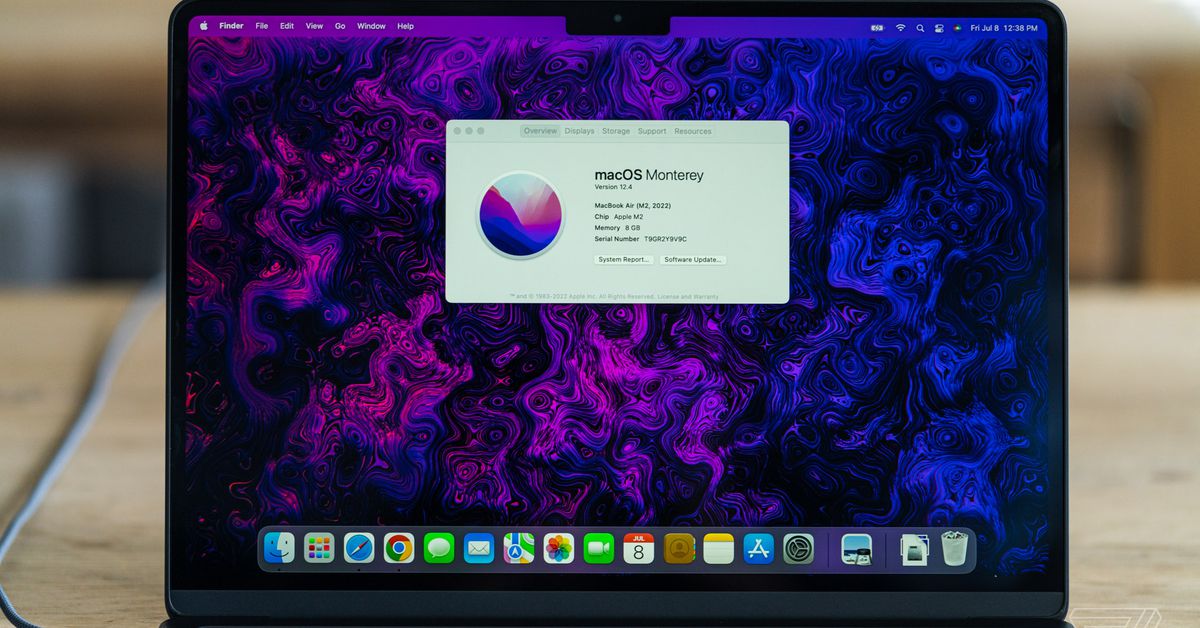Switch to the Storage tab
The height and width of the screenshot is (628, 1200).
coord(616,131)
